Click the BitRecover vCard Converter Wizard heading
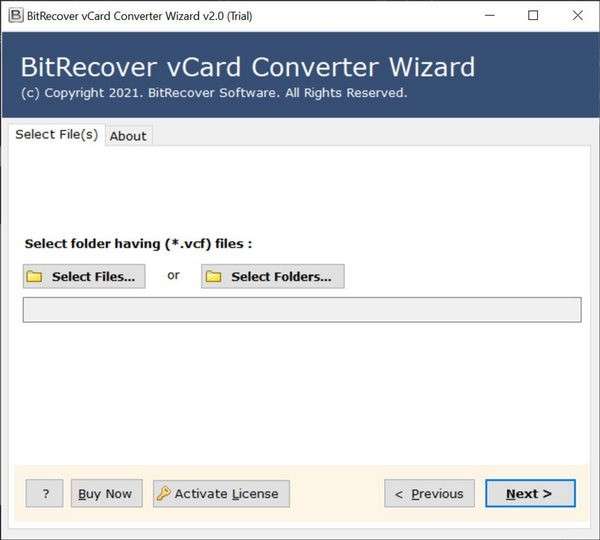This screenshot has height=540, width=600. coord(248,67)
